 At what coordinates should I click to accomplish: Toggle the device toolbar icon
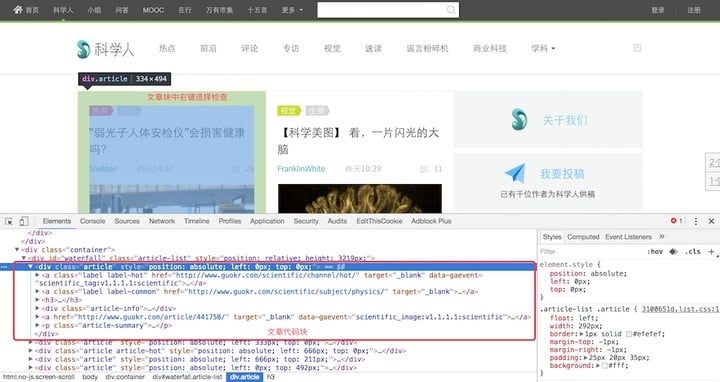point(23,221)
